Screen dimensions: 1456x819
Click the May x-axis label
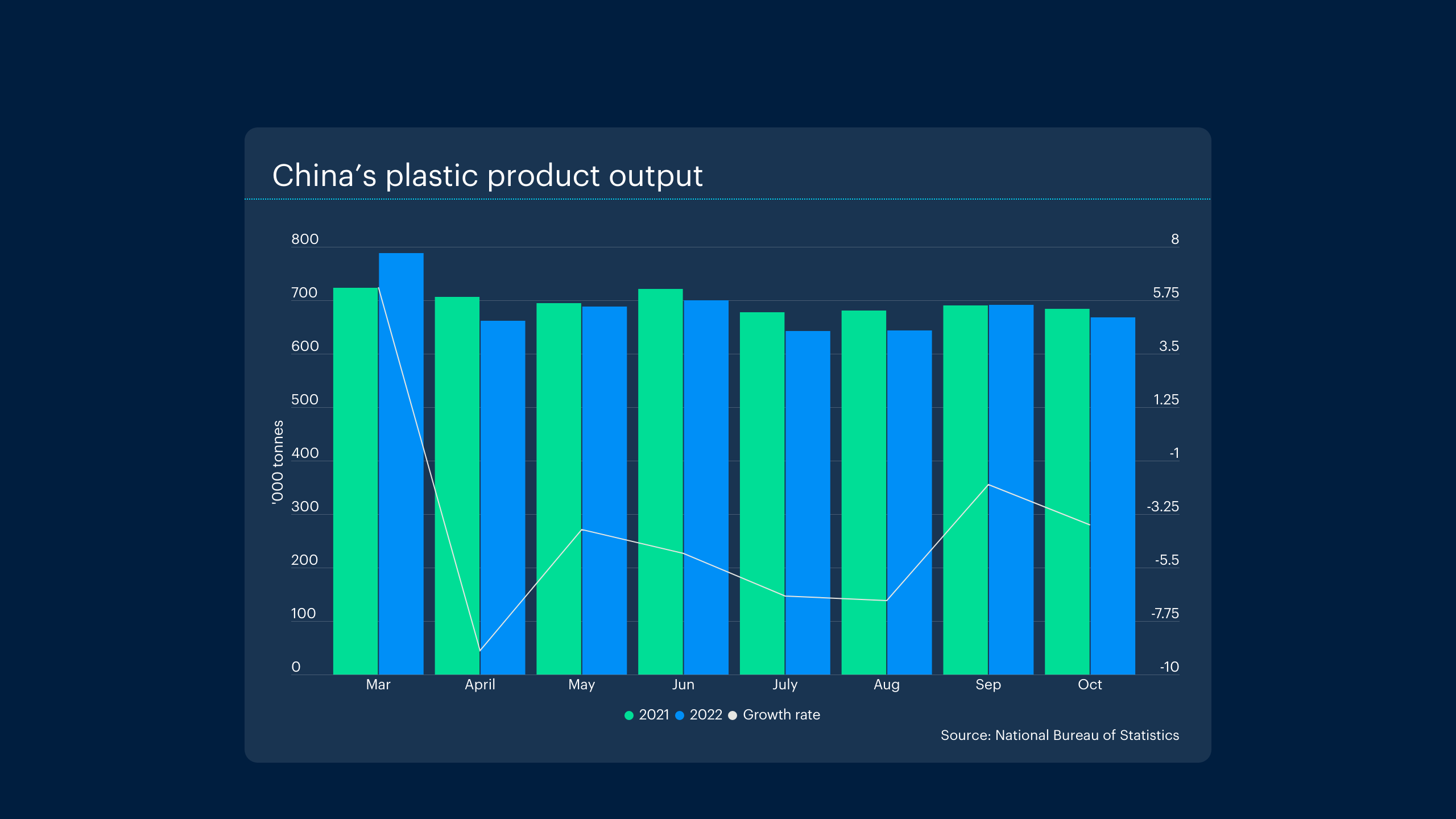(x=581, y=685)
